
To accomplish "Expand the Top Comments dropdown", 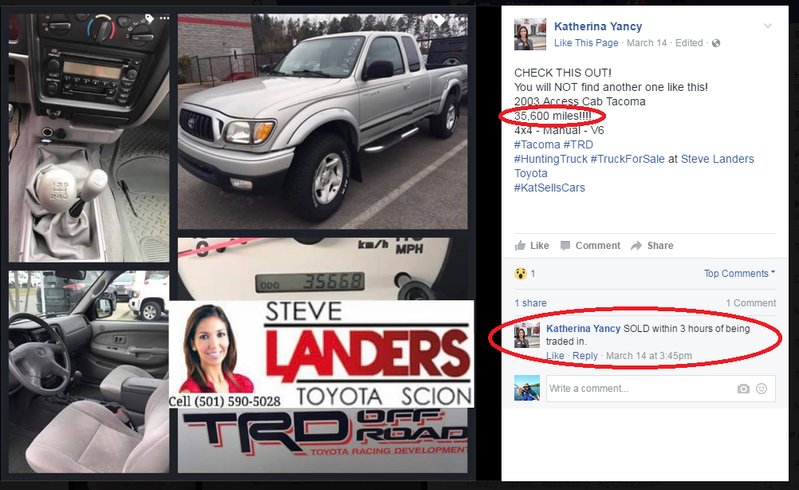I will coord(739,274).
